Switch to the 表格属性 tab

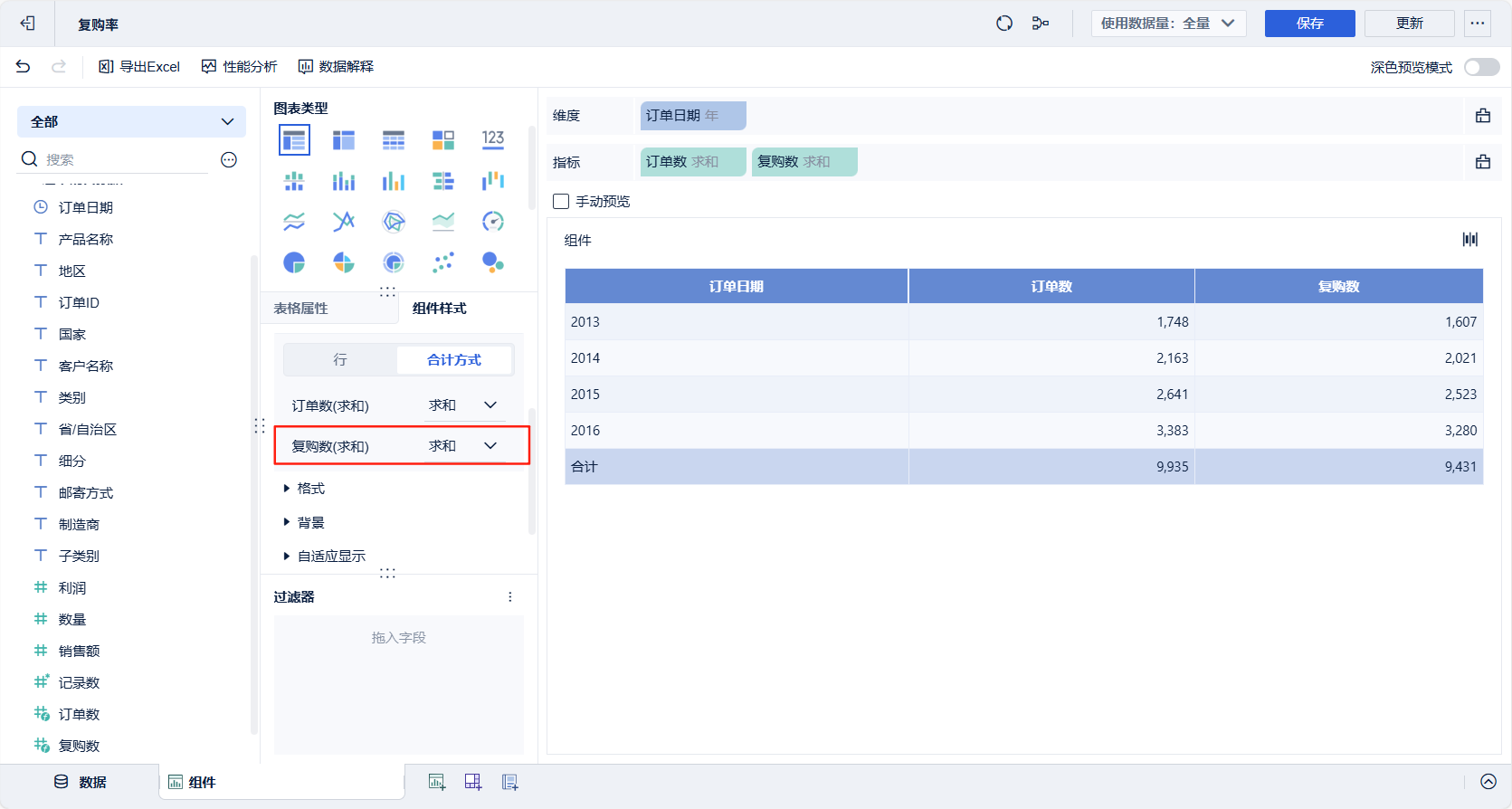[301, 309]
